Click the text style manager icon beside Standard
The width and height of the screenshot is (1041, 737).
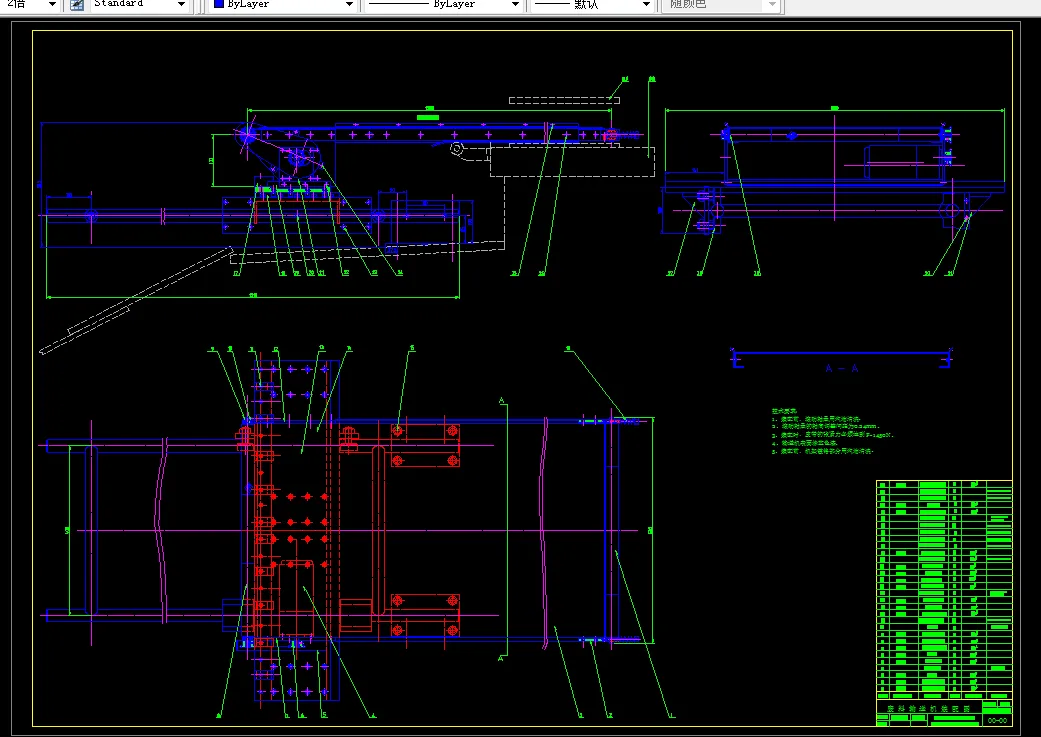pos(77,5)
